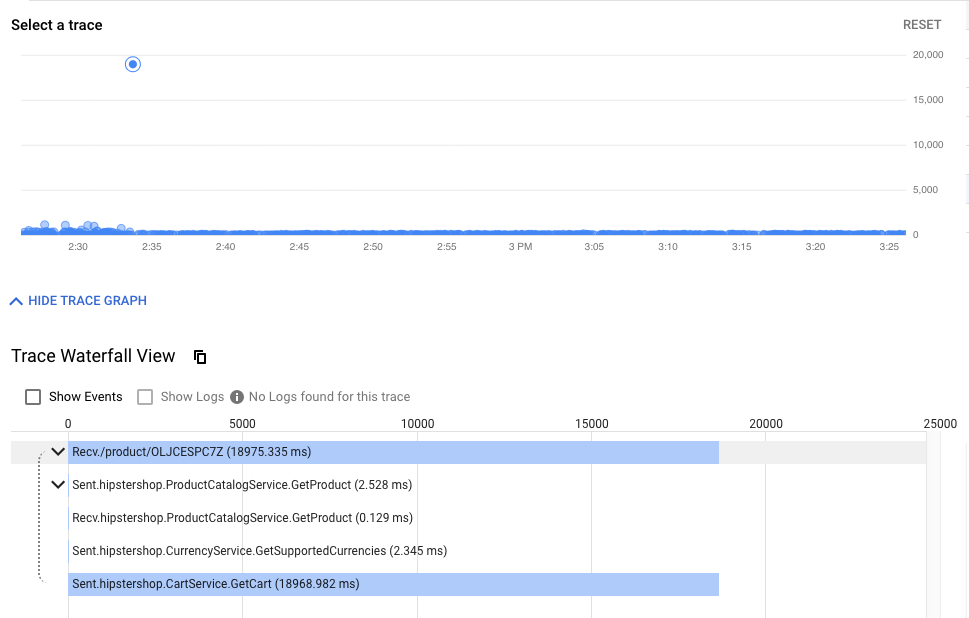Select the Recv ProductCatalogService.GetProduct 0.129 ms span
Image resolution: width=969 pixels, height=618 pixels.
(242, 518)
